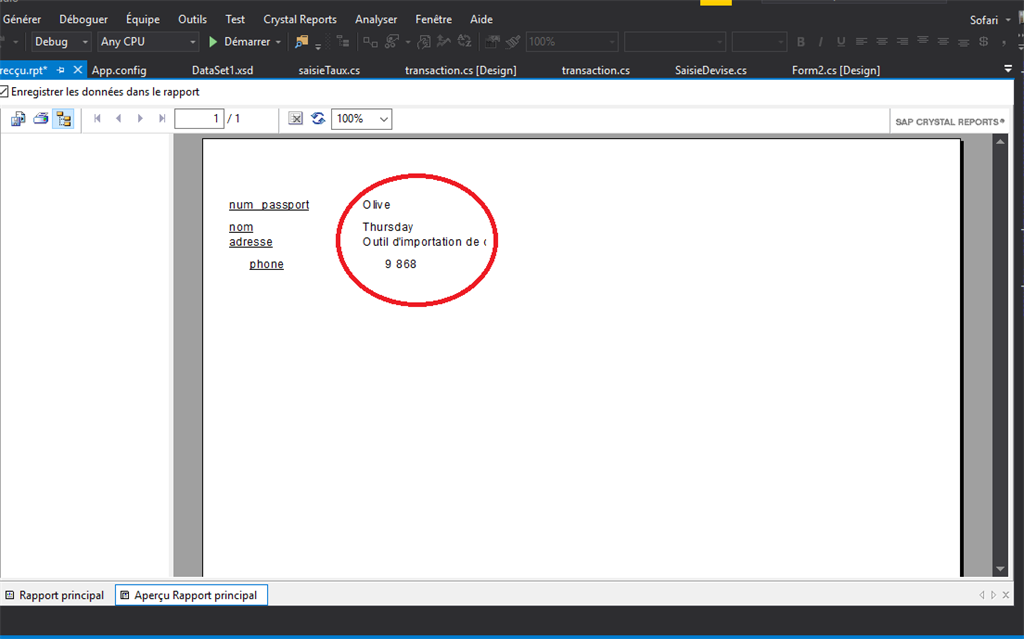The image size is (1024, 639).
Task: Switch to saisieTaux.cs tab
Action: (329, 70)
